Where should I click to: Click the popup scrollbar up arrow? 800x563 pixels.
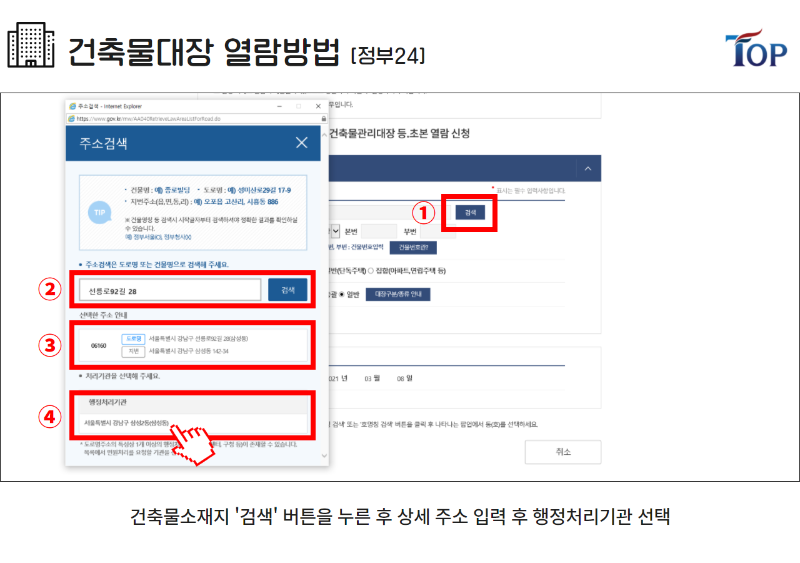(324, 135)
